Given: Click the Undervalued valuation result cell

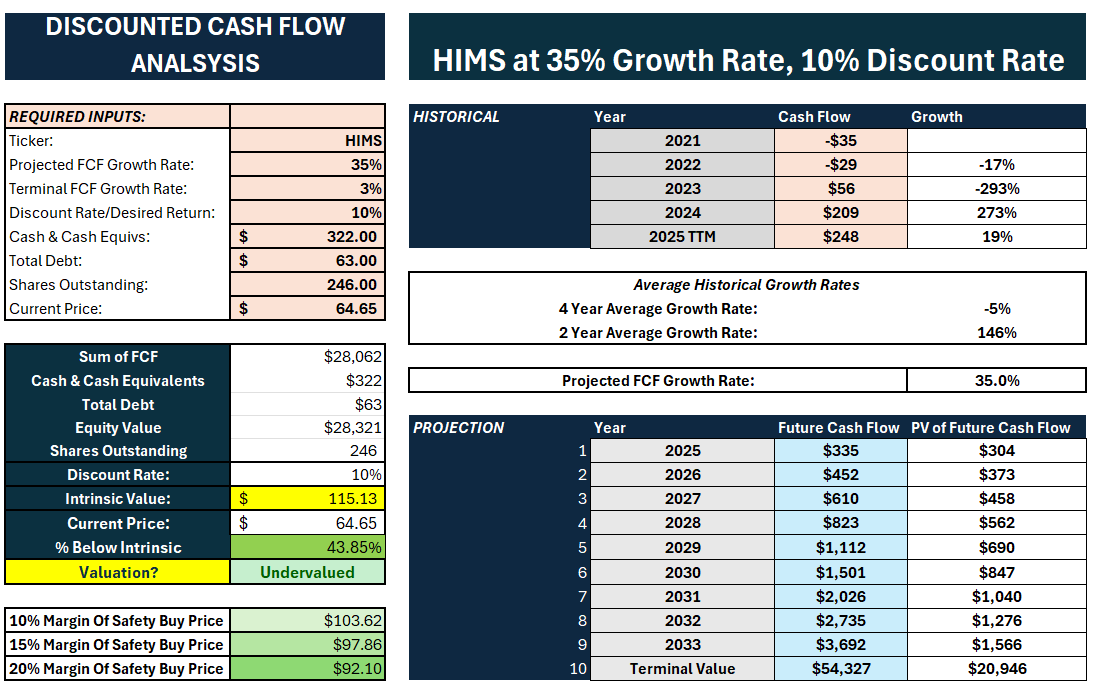Looking at the screenshot, I should (x=308, y=572).
